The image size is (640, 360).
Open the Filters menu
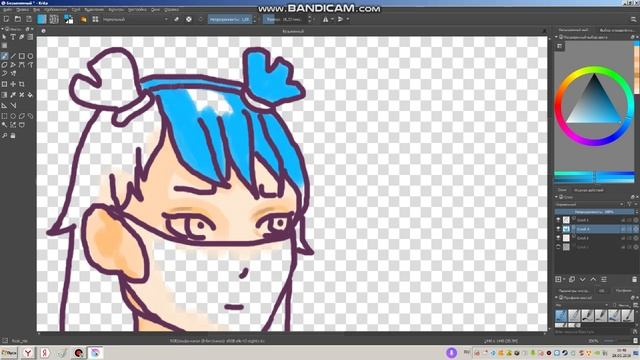click(x=116, y=9)
